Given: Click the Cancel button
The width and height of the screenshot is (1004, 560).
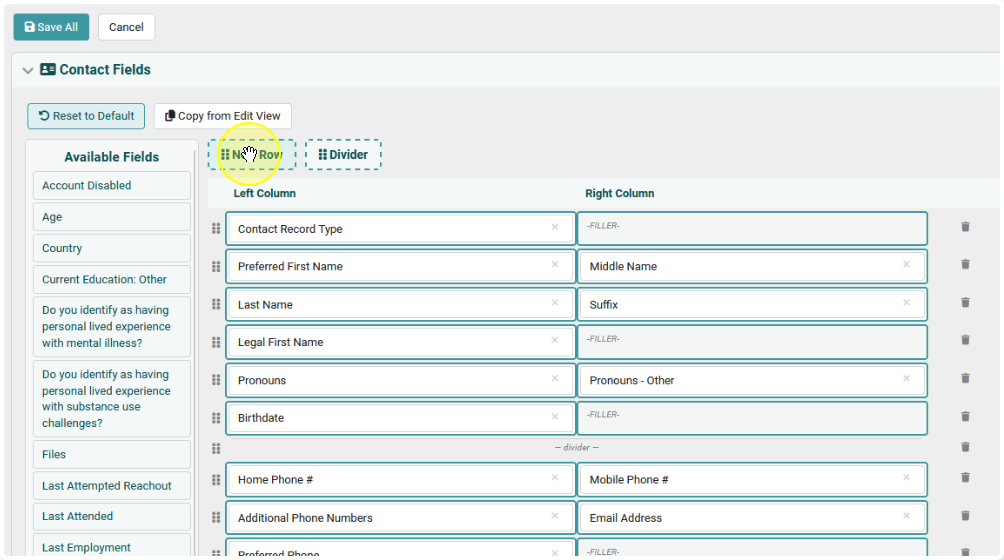Looking at the screenshot, I should point(126,27).
